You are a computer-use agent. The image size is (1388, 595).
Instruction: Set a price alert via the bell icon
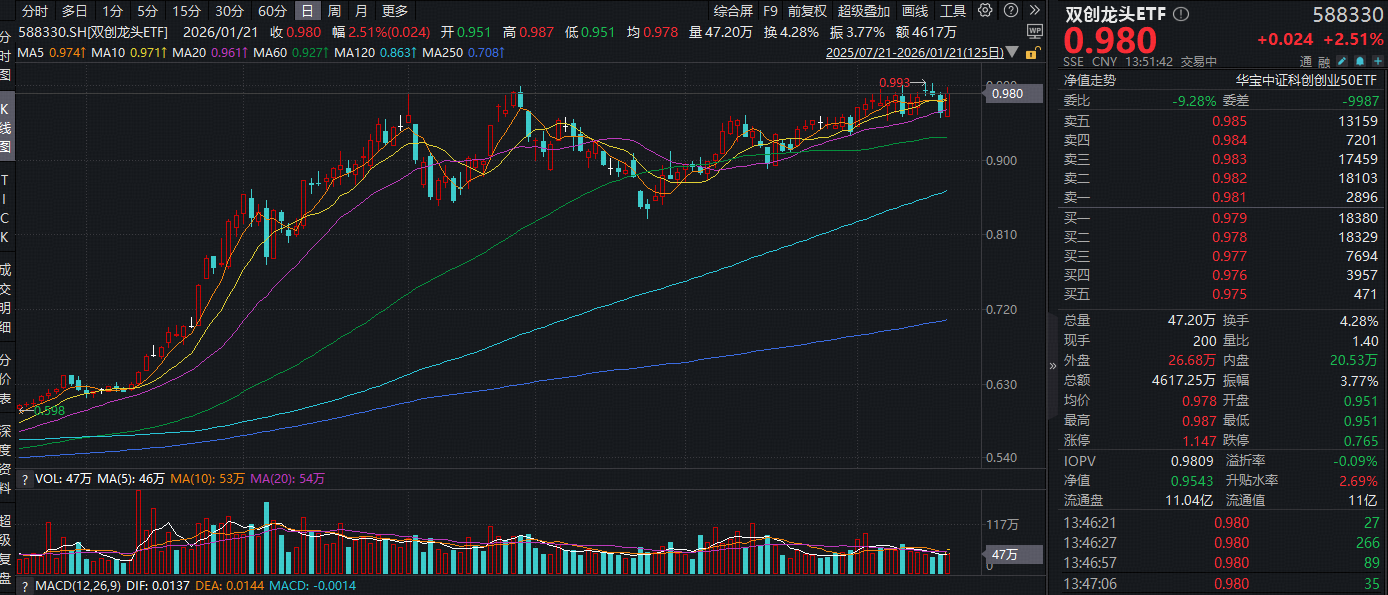(1359, 61)
